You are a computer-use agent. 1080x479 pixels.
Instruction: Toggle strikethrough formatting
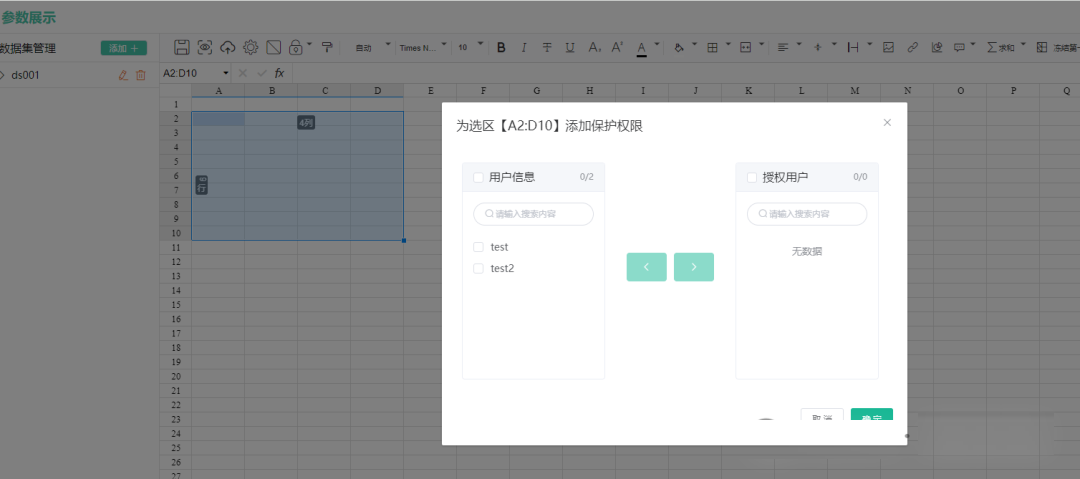547,48
